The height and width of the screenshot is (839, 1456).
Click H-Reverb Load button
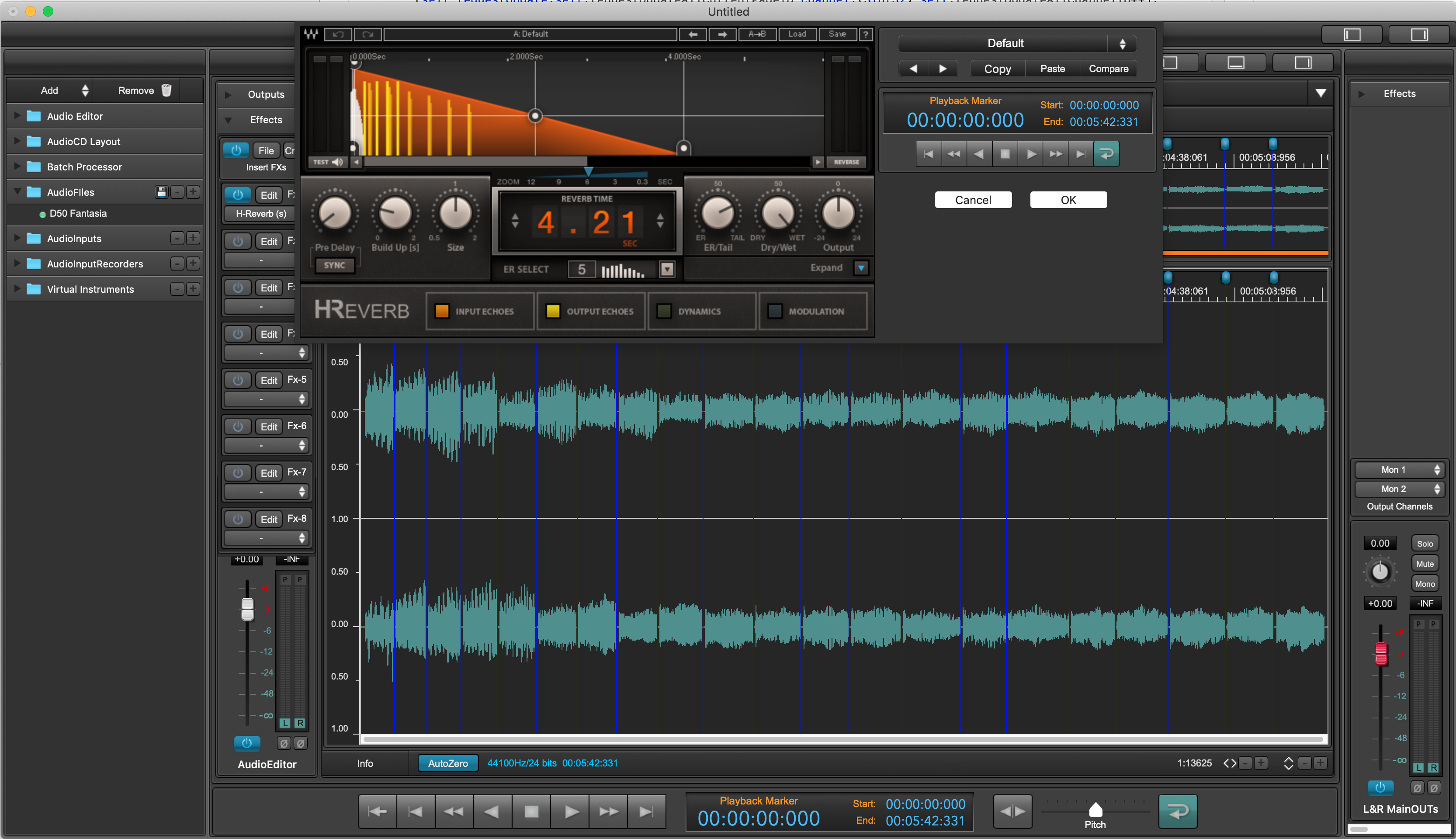click(x=797, y=35)
